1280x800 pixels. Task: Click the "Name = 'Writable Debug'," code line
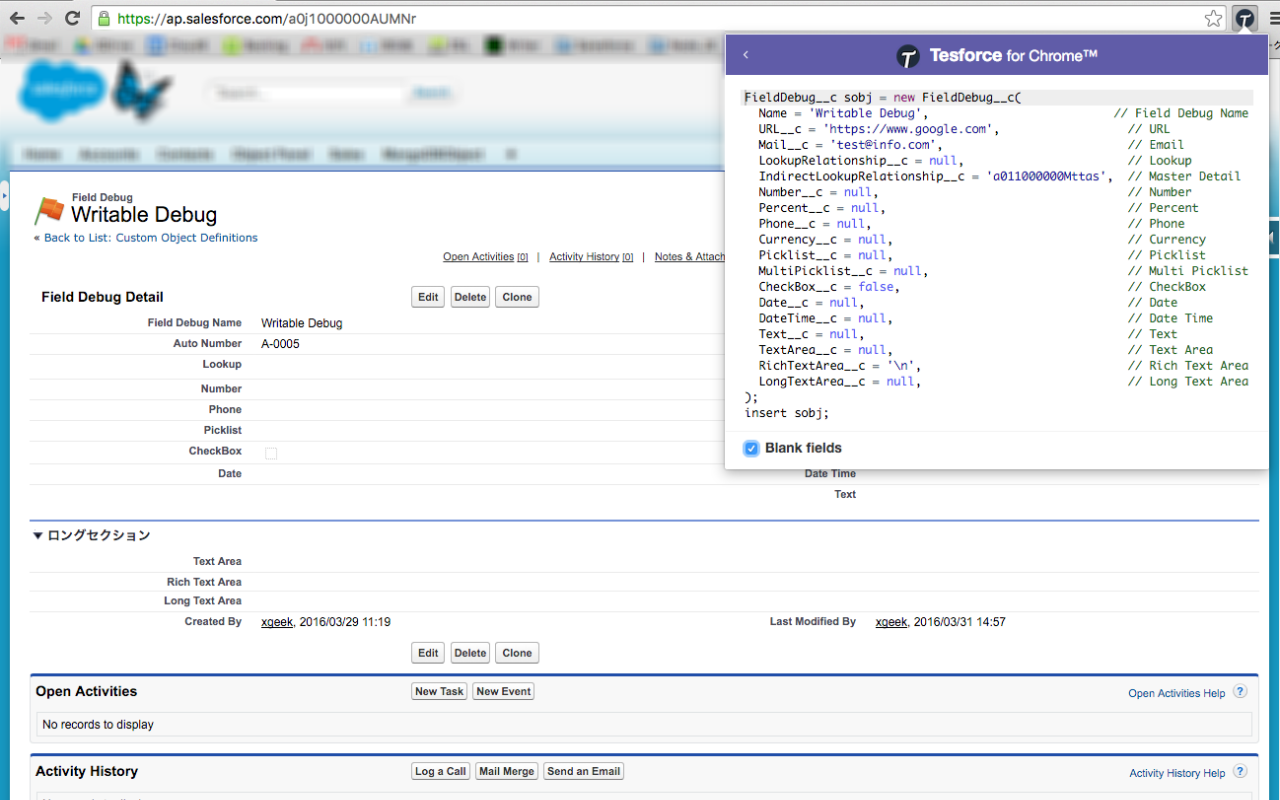pos(843,113)
